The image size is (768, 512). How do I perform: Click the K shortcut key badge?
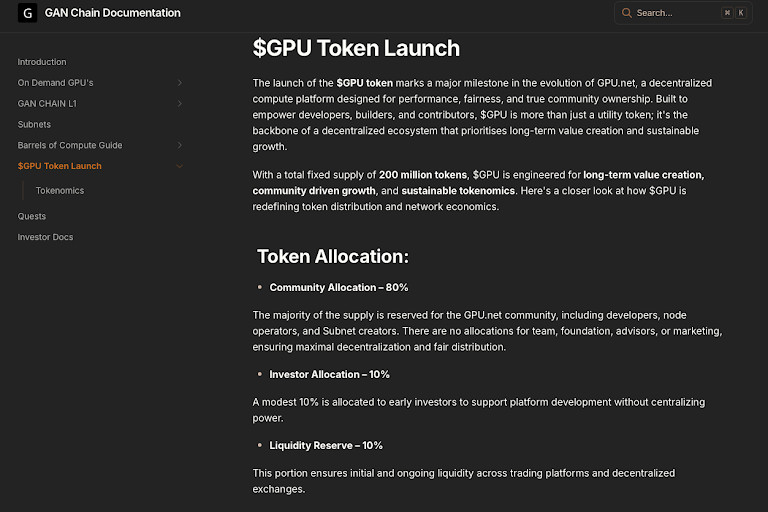click(x=741, y=13)
